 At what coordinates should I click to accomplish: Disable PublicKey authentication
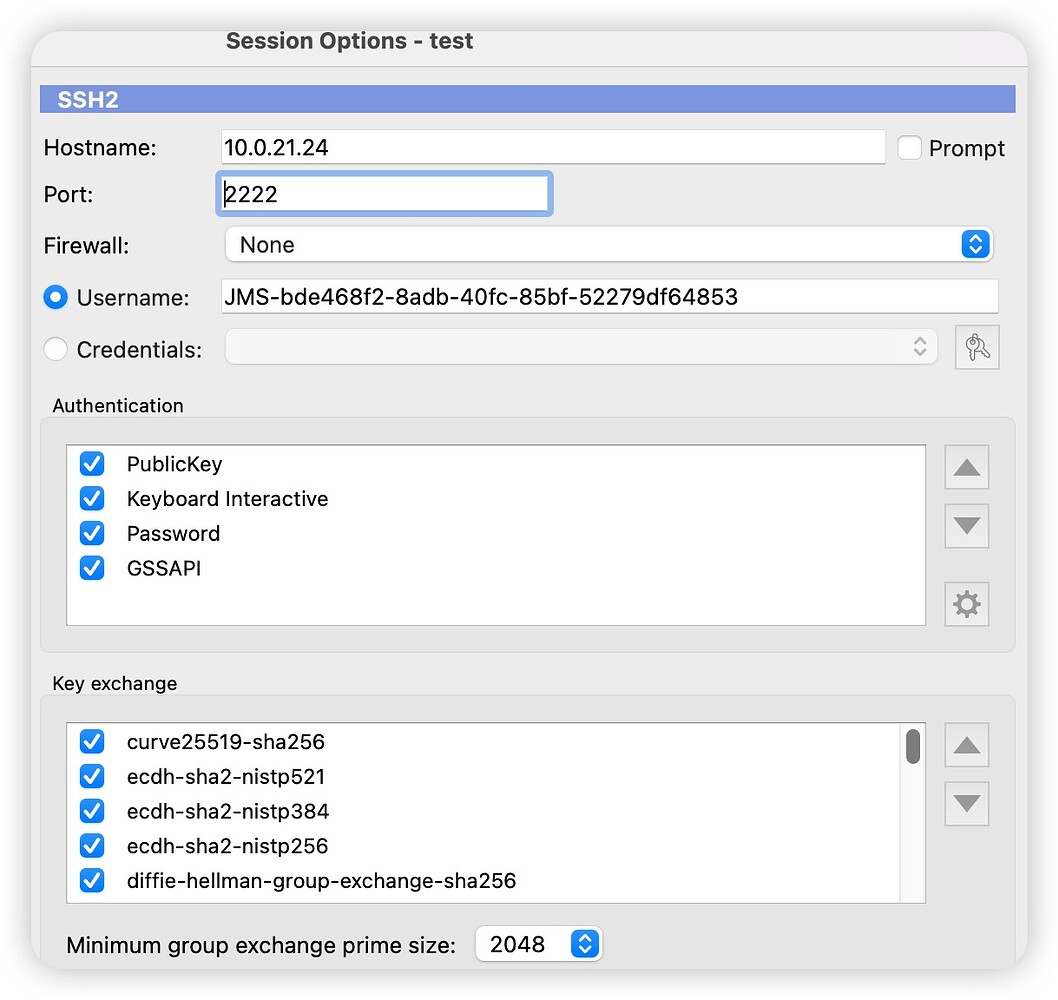click(92, 464)
